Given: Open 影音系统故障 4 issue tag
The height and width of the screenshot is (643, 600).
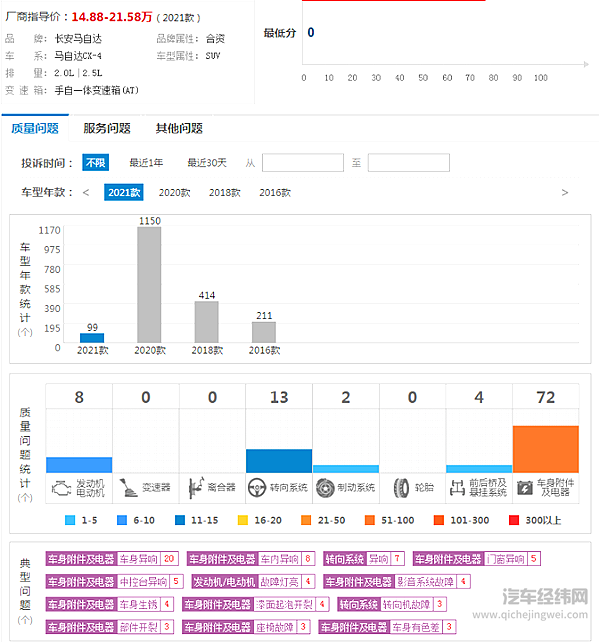Looking at the screenshot, I should coord(397,581).
